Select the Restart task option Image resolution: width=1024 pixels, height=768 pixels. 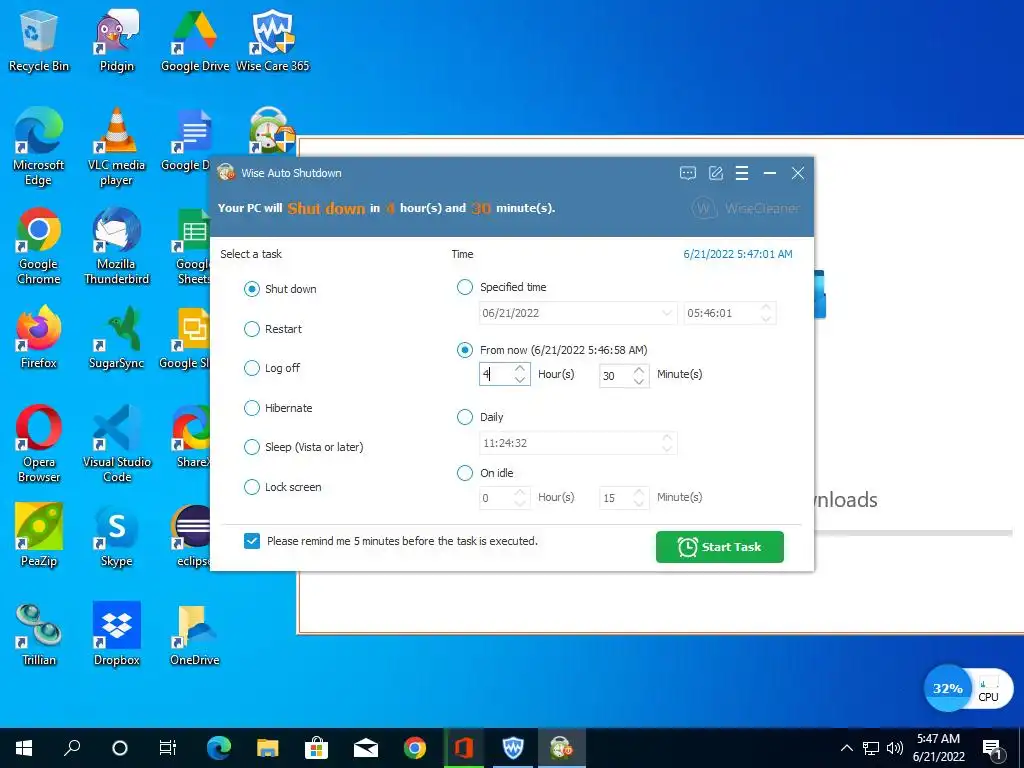(251, 329)
